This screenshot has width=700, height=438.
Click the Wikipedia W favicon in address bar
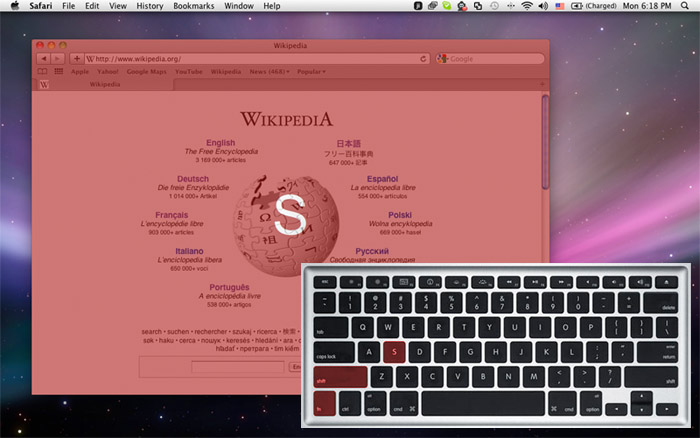(x=90, y=59)
